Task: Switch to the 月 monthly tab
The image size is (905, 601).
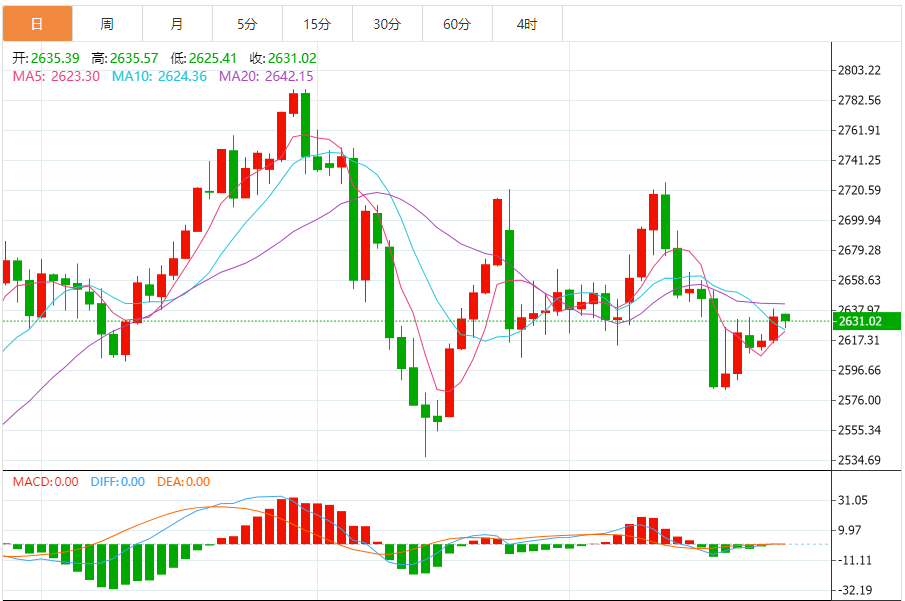Action: [x=177, y=24]
